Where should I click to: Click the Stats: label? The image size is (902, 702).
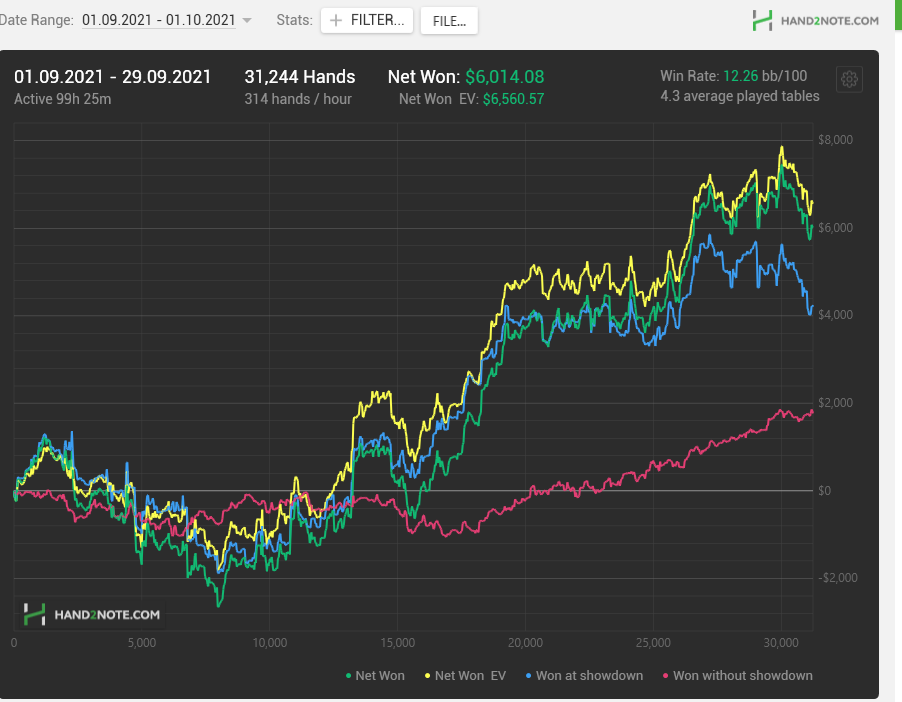tap(295, 20)
